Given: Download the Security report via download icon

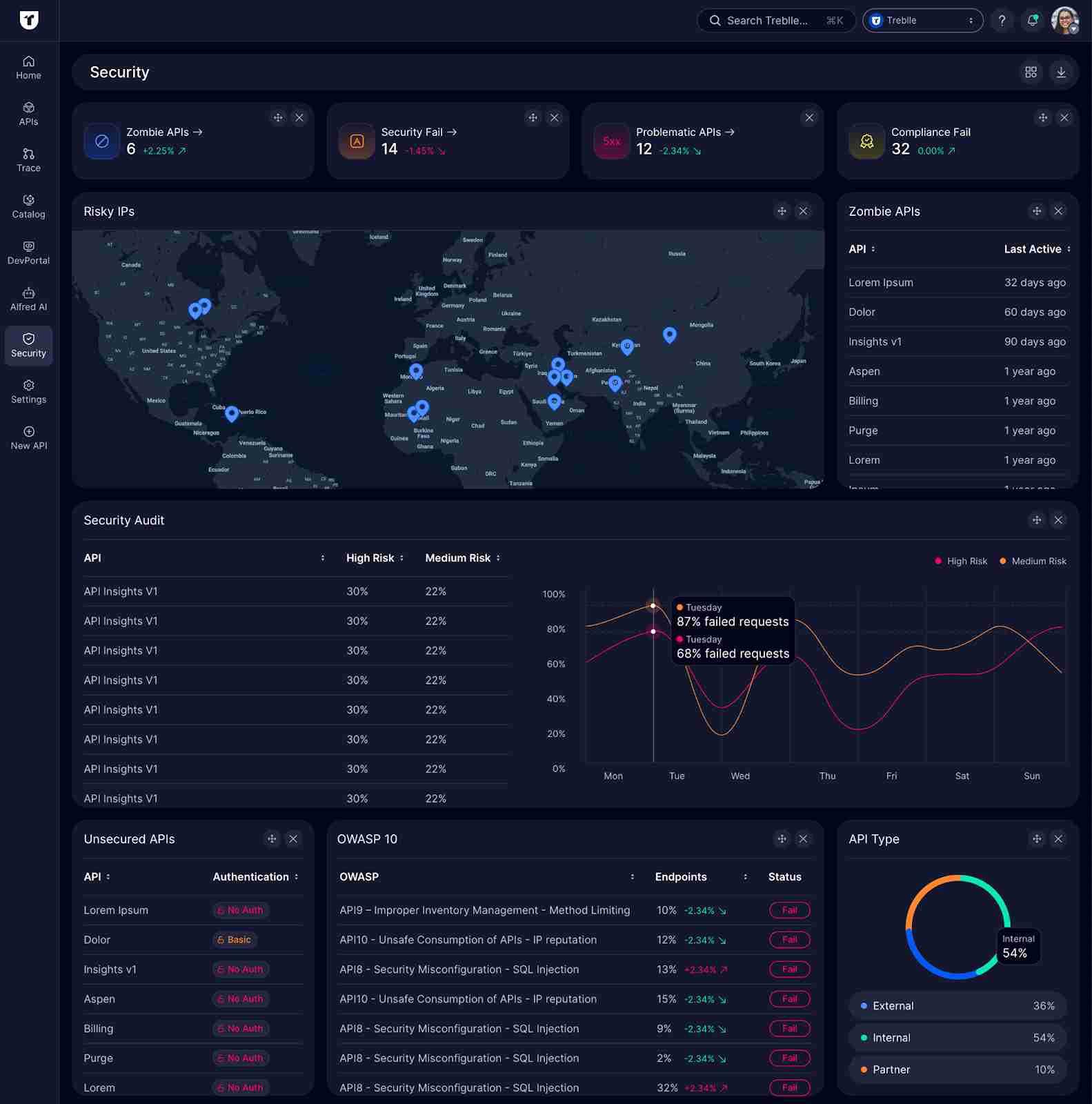Looking at the screenshot, I should click(1061, 72).
